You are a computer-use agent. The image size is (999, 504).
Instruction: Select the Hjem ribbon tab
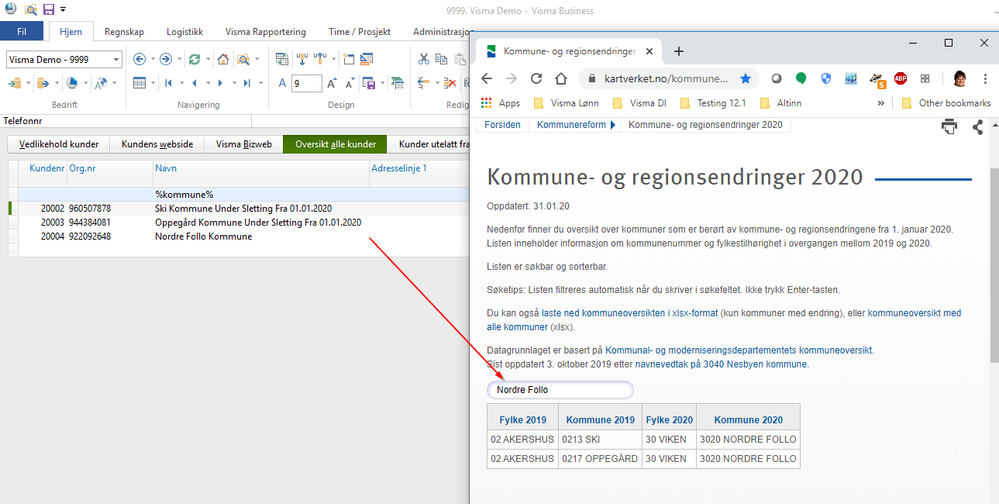[x=70, y=31]
